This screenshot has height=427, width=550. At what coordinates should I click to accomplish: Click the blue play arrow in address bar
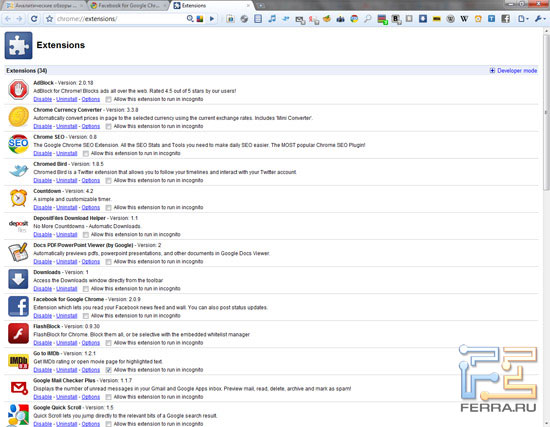coord(212,19)
